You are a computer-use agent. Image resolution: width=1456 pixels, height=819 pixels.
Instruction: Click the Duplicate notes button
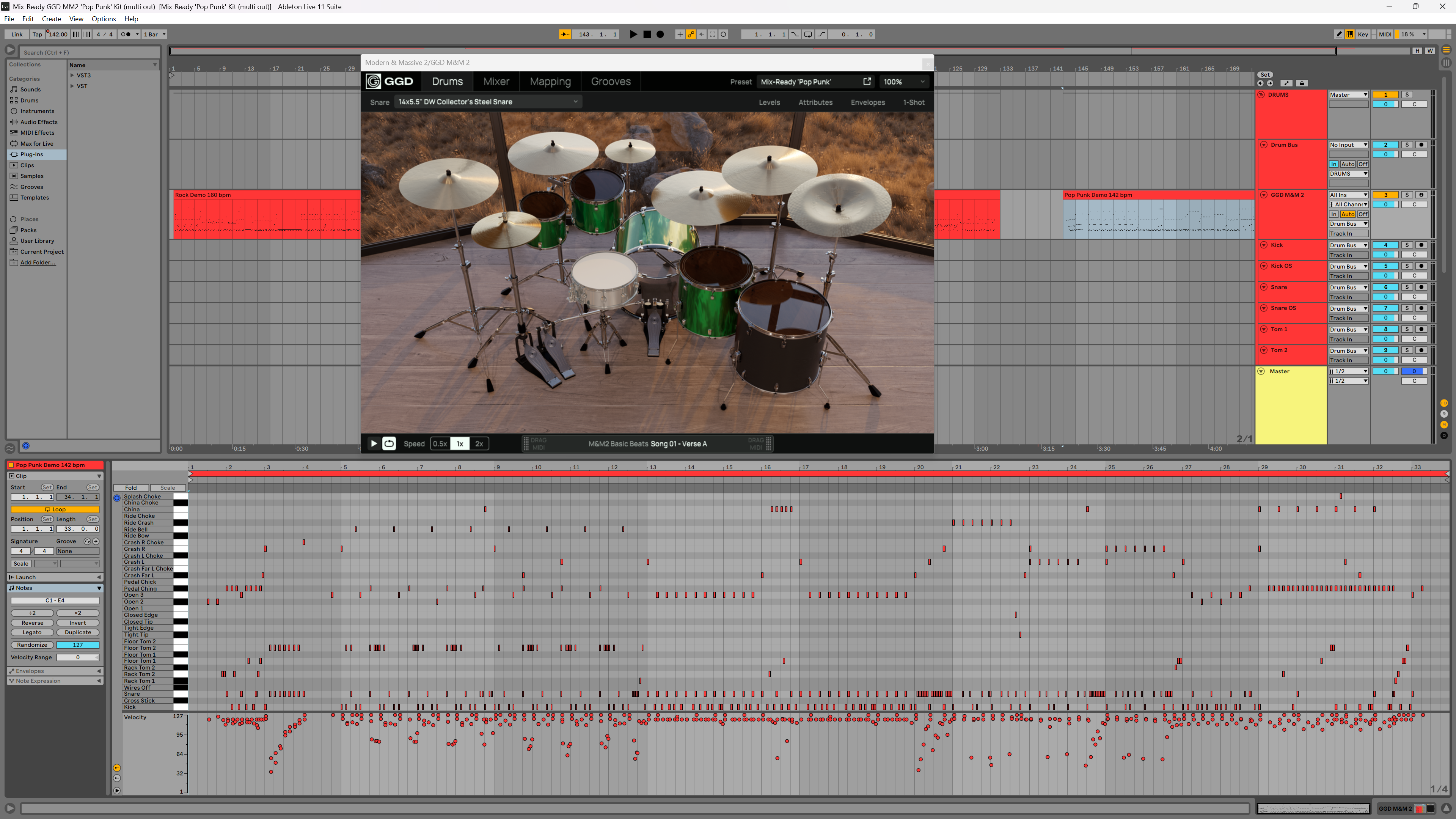[x=77, y=632]
